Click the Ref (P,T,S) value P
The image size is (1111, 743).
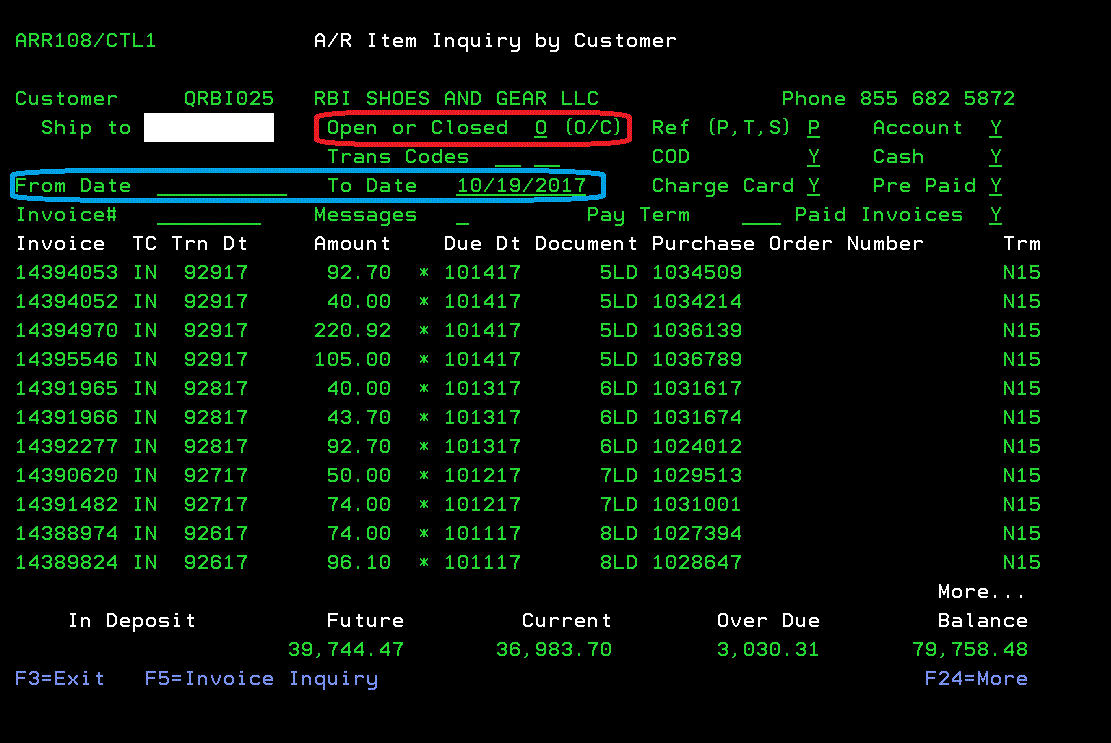coord(814,128)
